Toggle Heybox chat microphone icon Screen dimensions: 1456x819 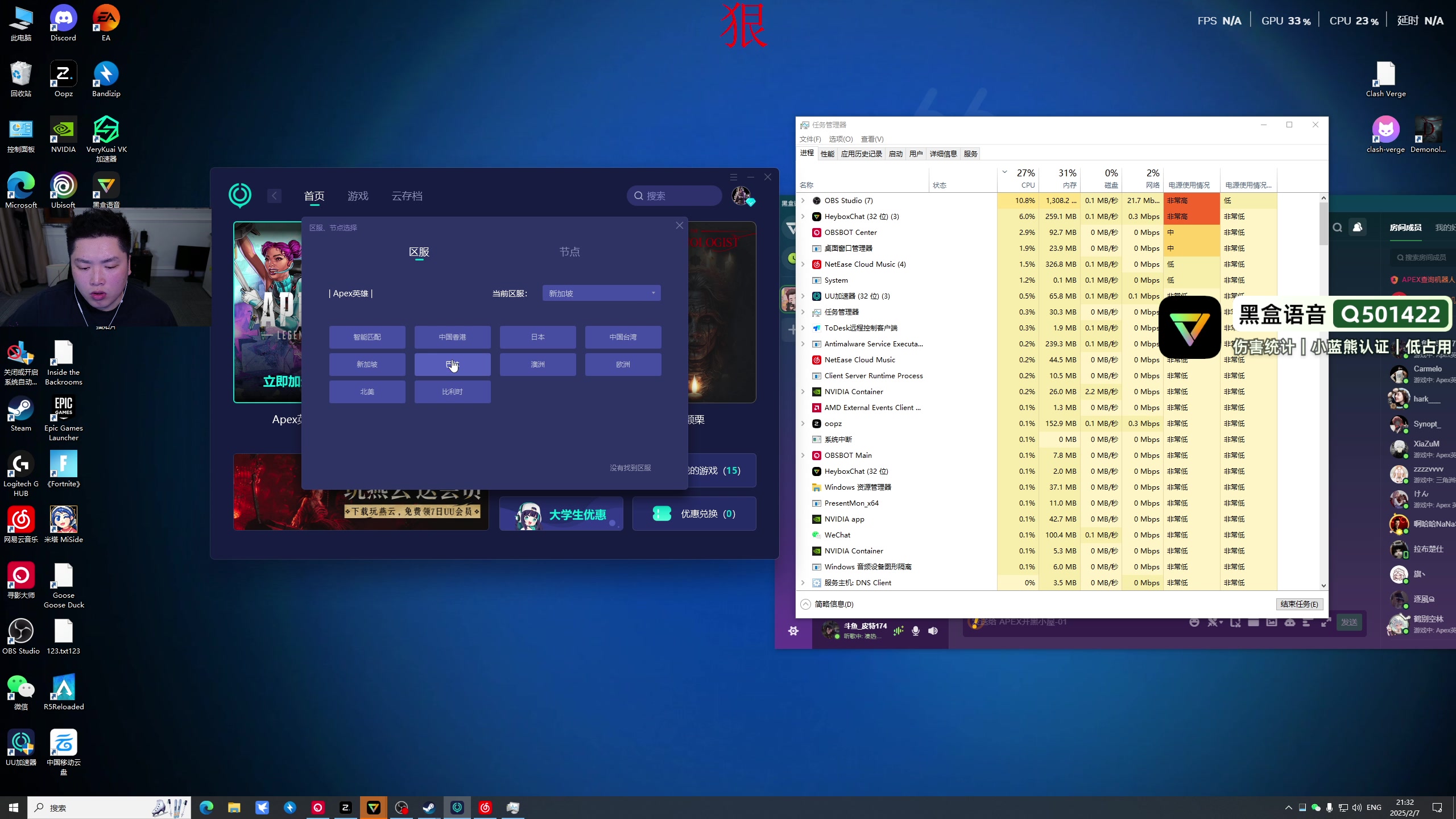tap(916, 631)
